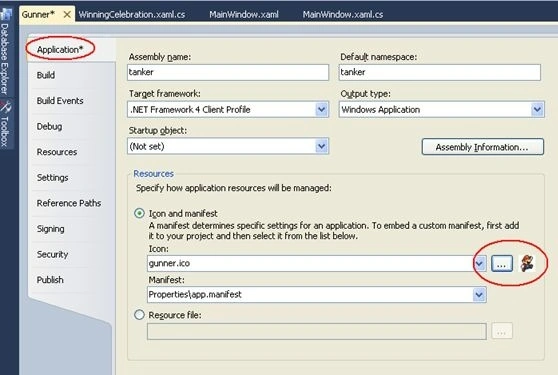Image resolution: width=558 pixels, height=375 pixels.
Task: Open the Security properties page
Action: pyautogui.click(x=52, y=254)
